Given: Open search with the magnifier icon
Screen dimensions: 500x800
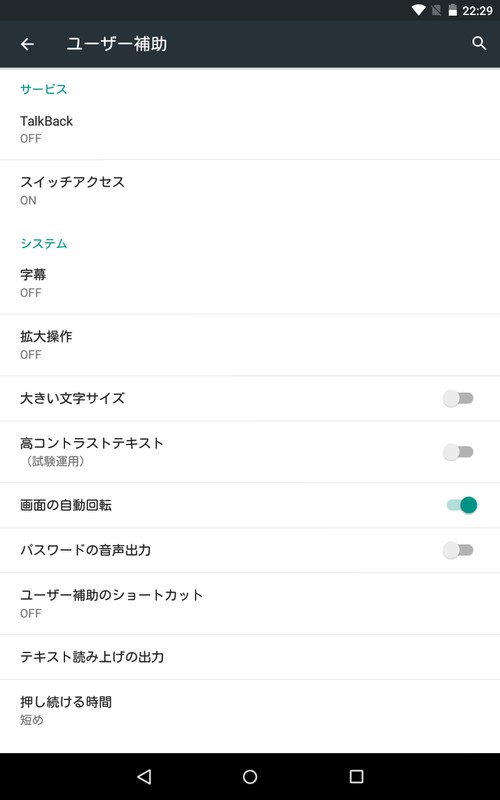Looking at the screenshot, I should click(479, 43).
